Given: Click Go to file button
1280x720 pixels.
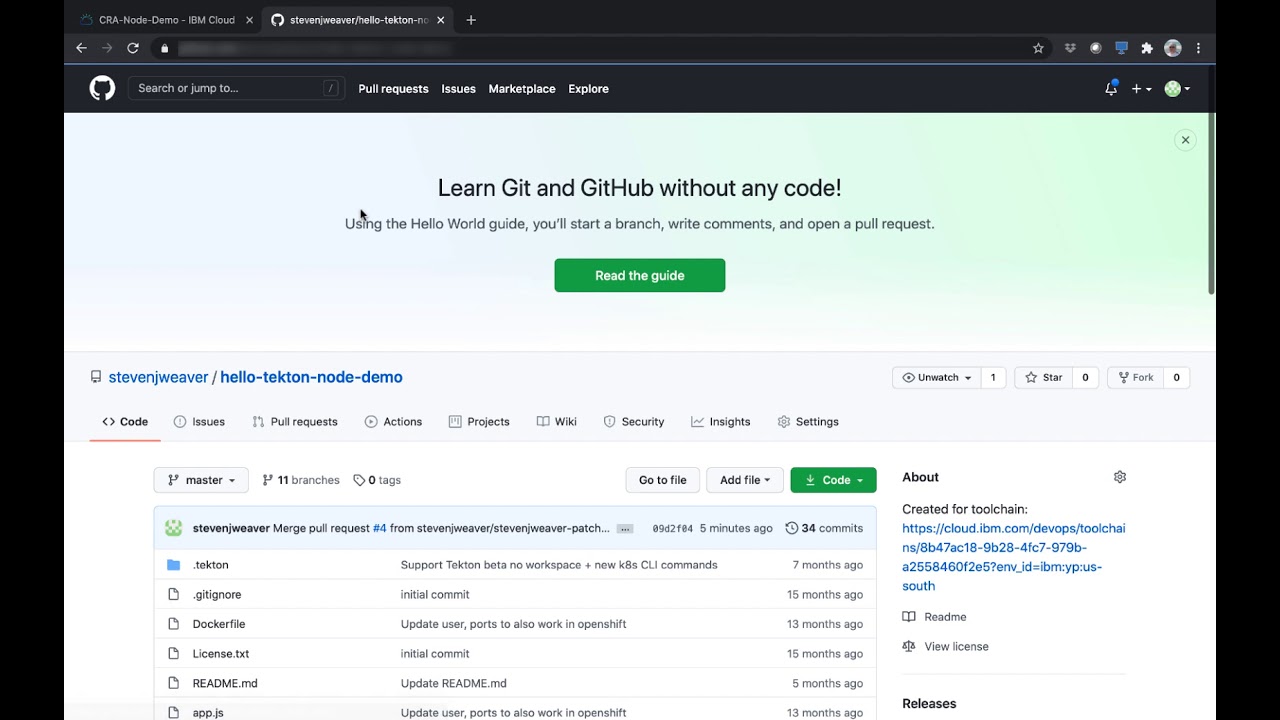Looking at the screenshot, I should (x=662, y=480).
